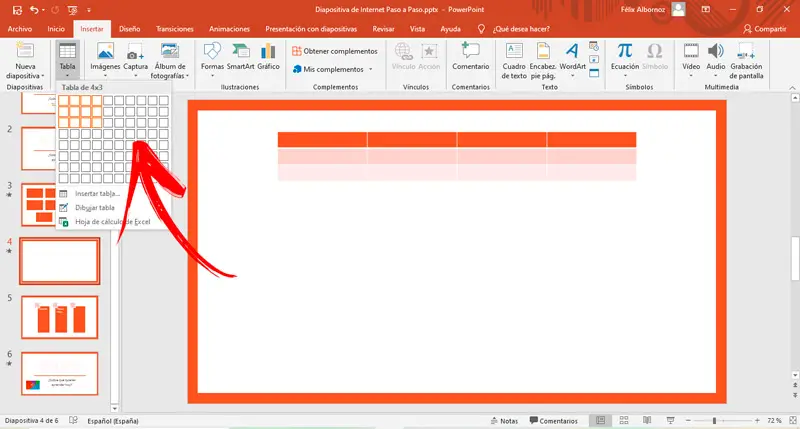Click Obtener complementos
The image size is (800, 429).
point(335,51)
